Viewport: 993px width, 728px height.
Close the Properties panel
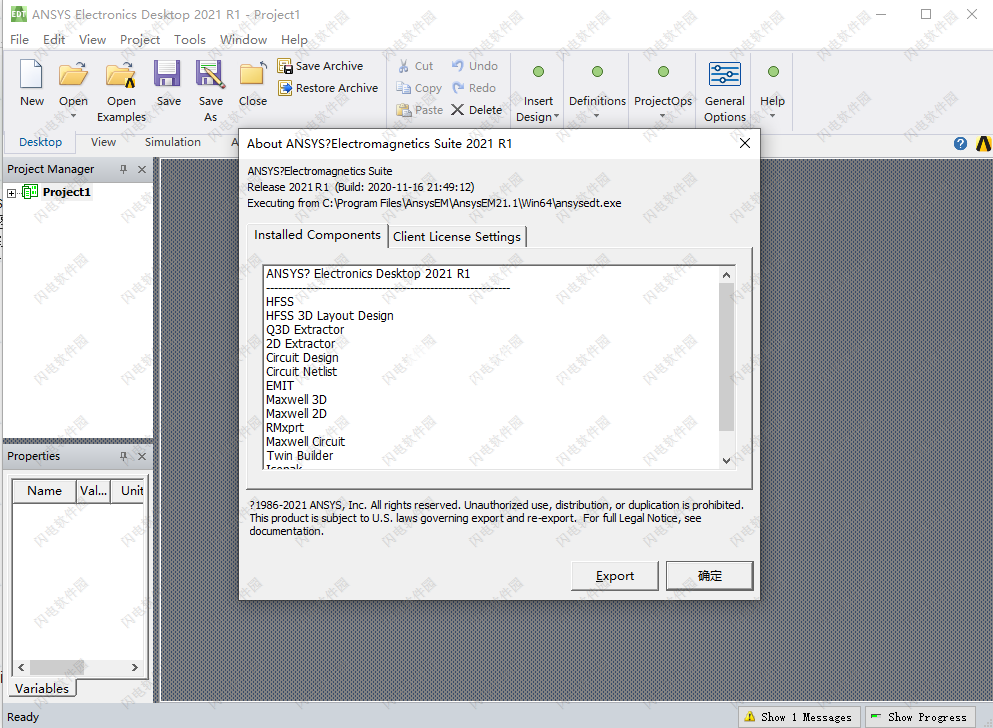click(142, 456)
